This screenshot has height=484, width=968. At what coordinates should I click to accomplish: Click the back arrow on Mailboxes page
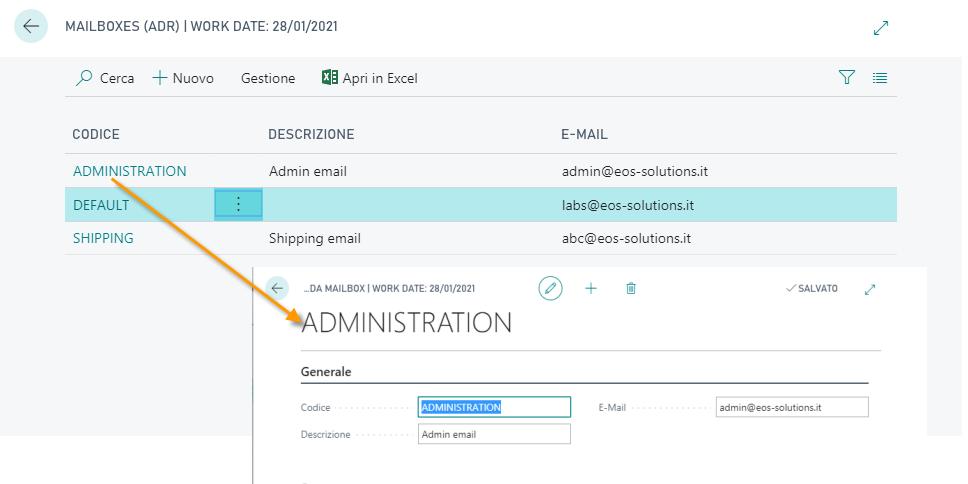[31, 26]
